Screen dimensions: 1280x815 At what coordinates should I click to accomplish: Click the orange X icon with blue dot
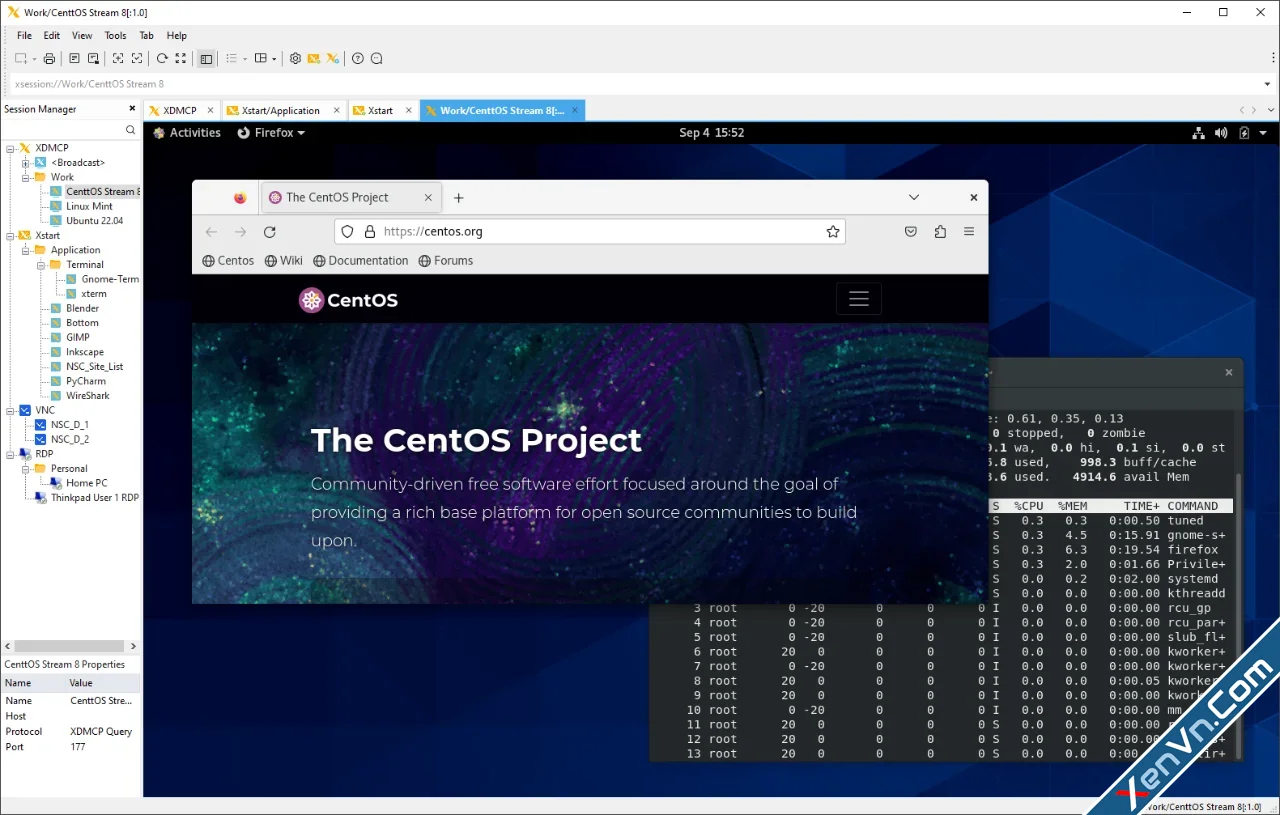pos(333,59)
